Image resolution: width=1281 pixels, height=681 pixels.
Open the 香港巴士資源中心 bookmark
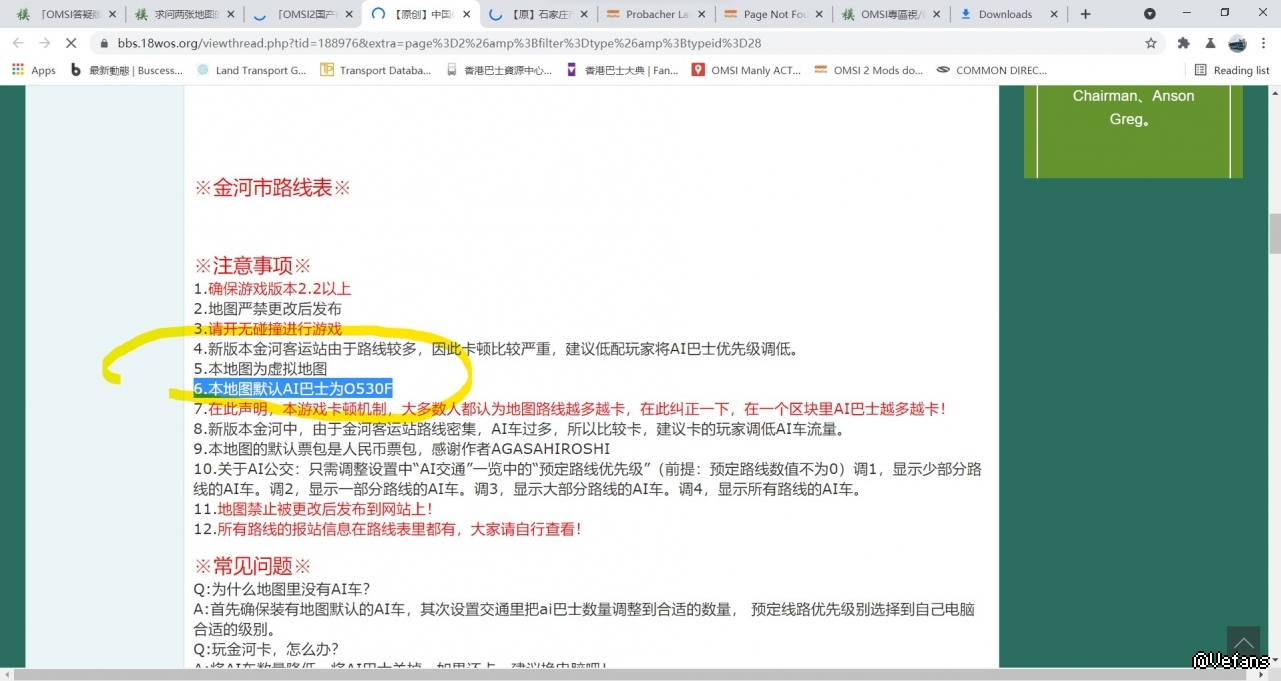[499, 70]
